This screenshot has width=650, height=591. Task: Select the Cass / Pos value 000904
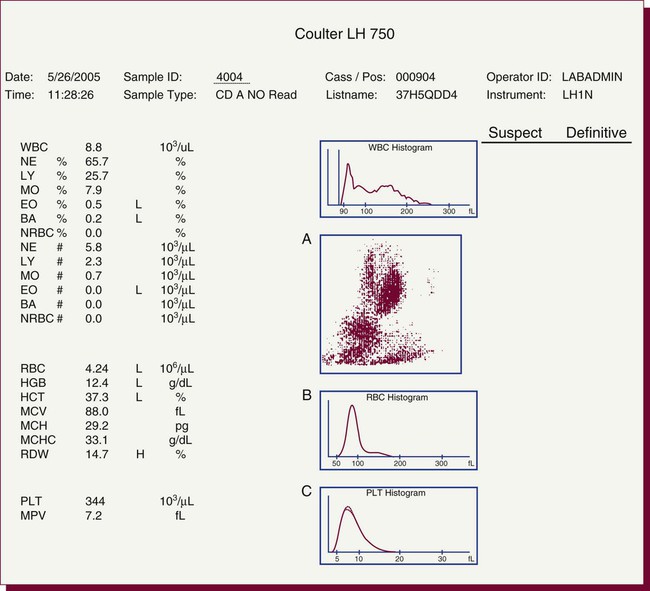point(416,77)
